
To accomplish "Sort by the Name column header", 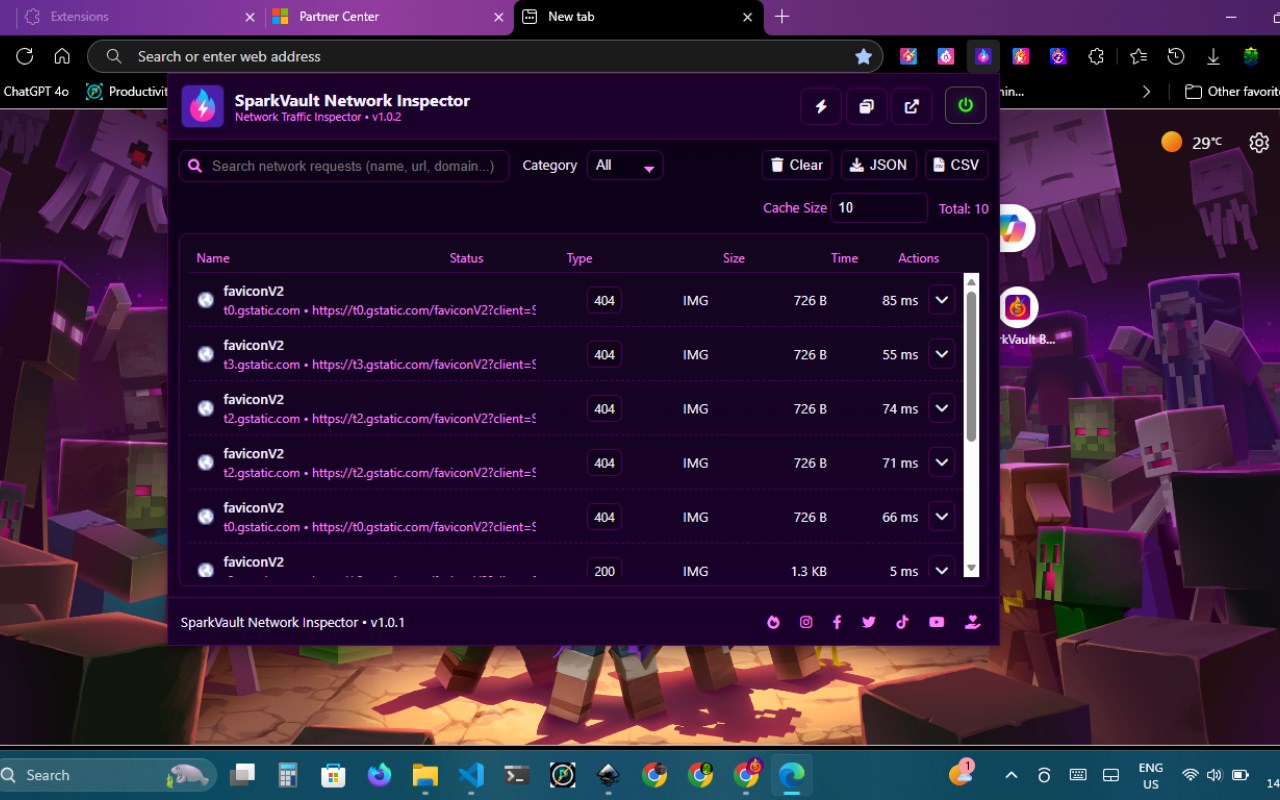I will click(x=213, y=258).
